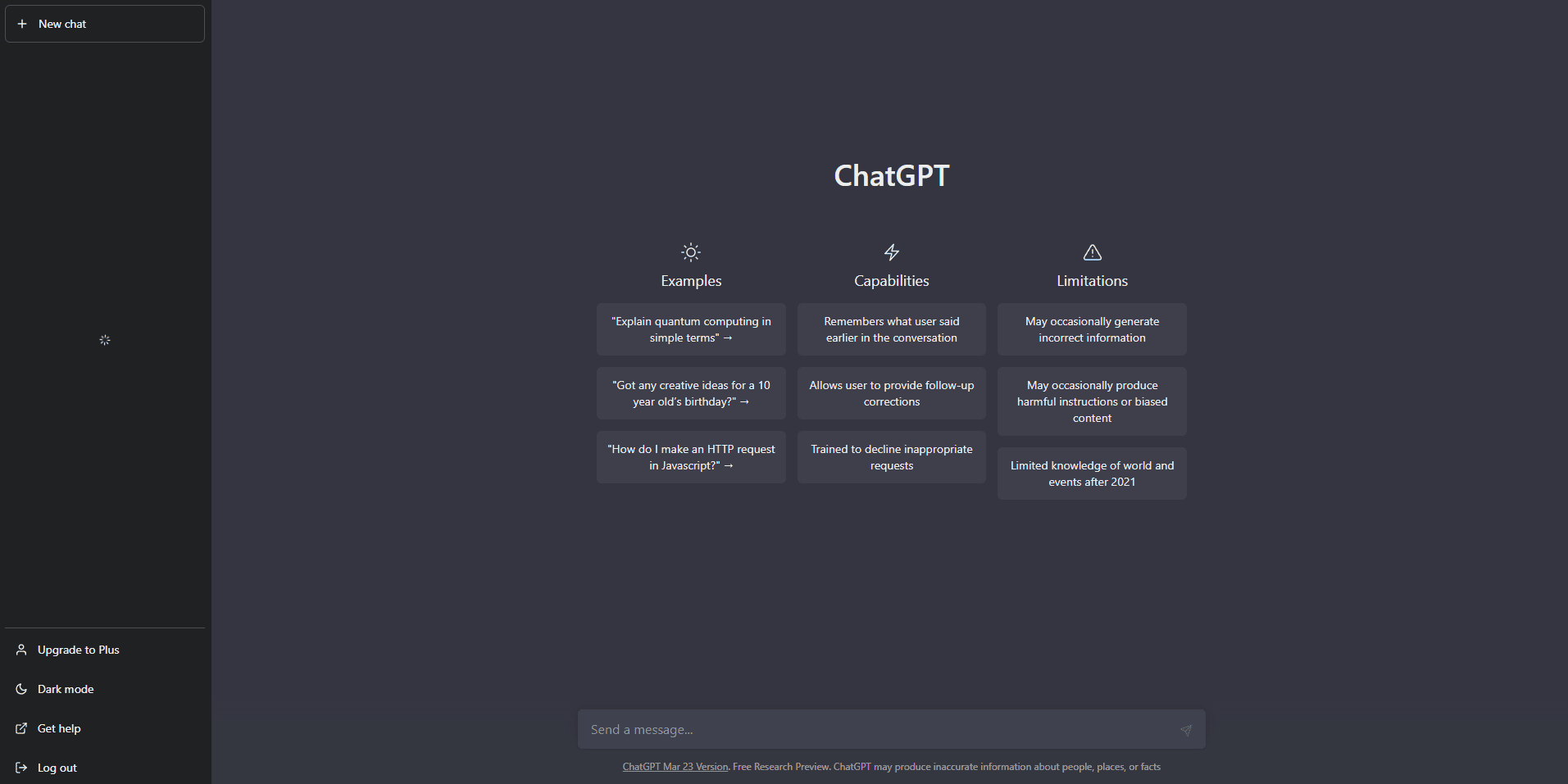
Task: Open the ChatGPT Mar 23 Version link
Action: 675,767
